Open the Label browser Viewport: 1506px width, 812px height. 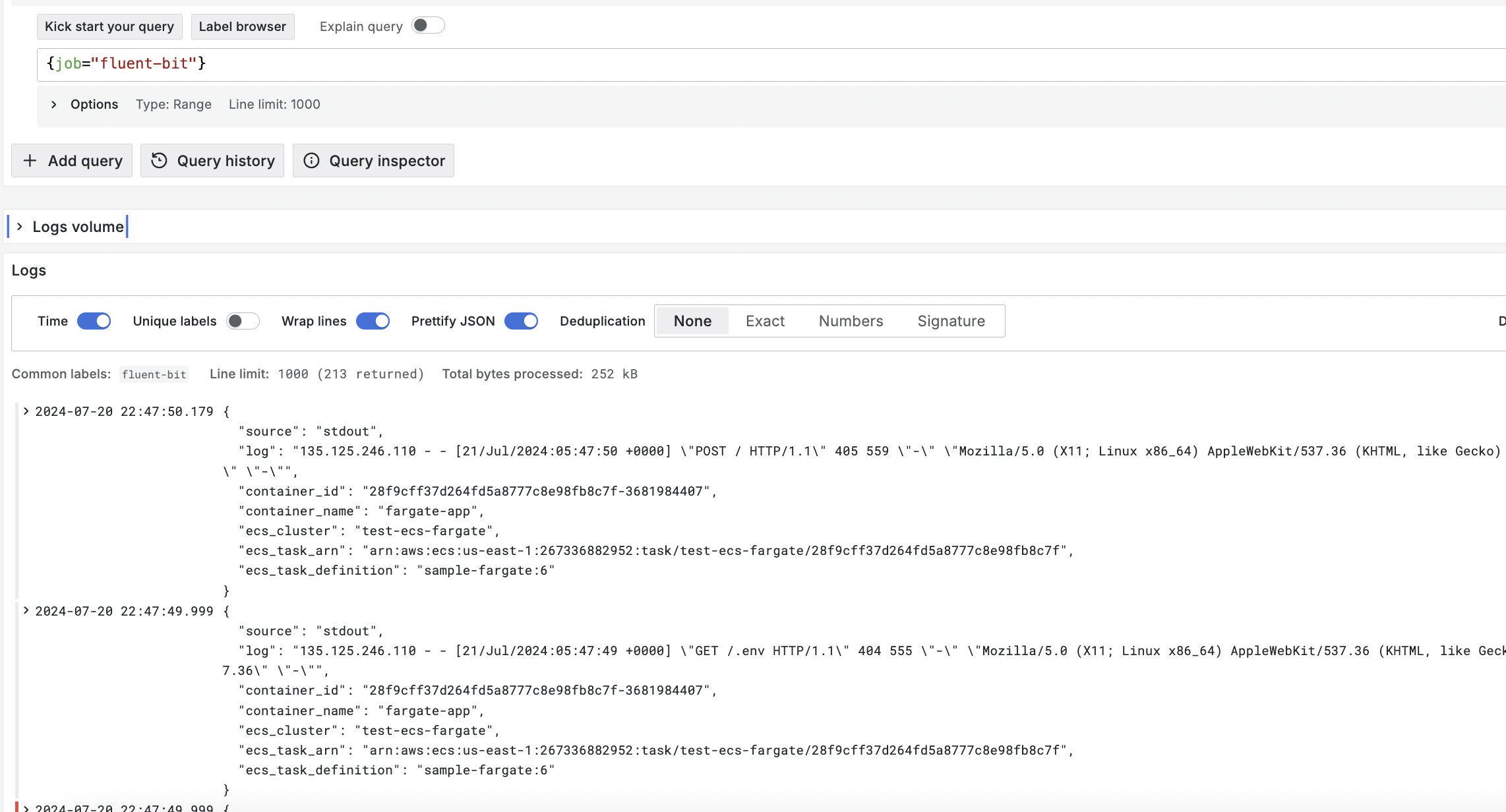[242, 26]
